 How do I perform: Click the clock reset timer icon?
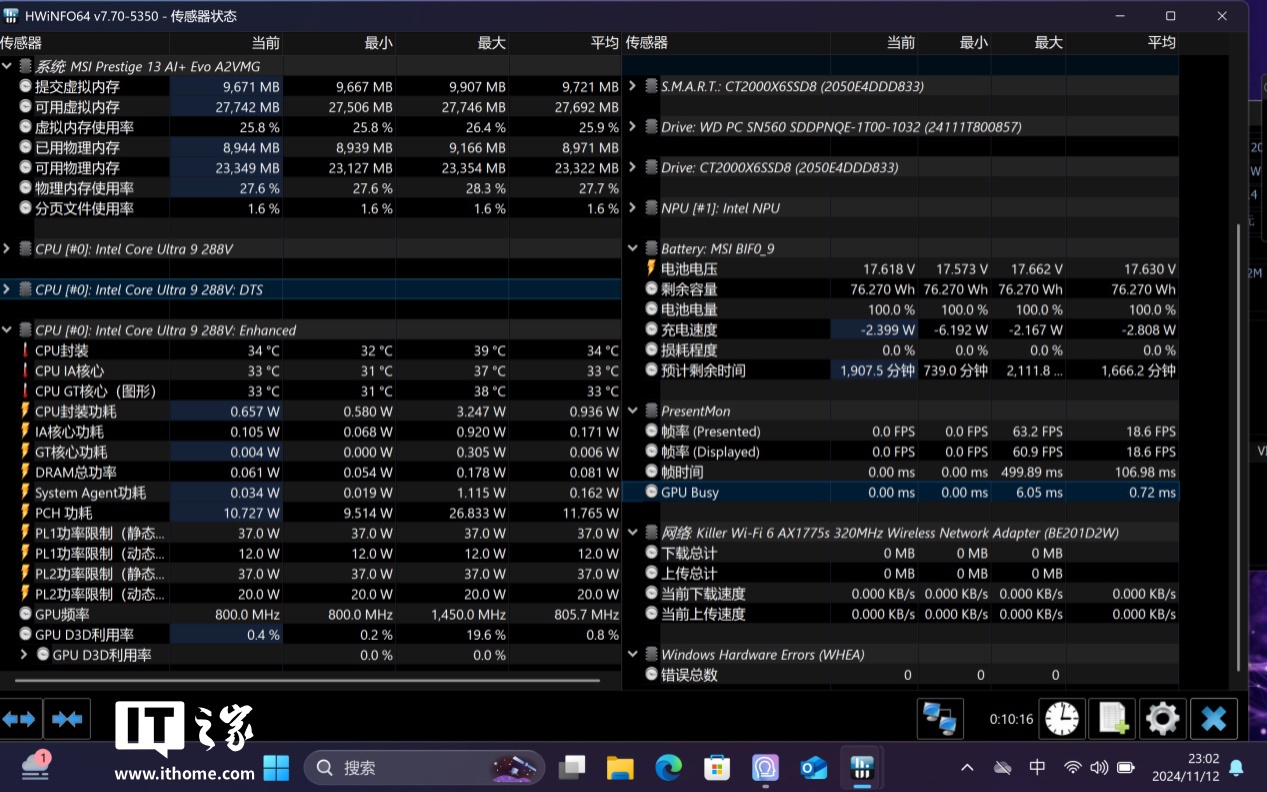(x=1062, y=718)
